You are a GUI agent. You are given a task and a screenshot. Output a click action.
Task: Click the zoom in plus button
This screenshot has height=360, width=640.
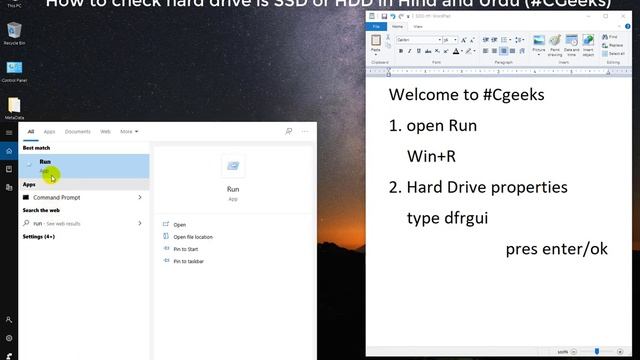[620, 351]
